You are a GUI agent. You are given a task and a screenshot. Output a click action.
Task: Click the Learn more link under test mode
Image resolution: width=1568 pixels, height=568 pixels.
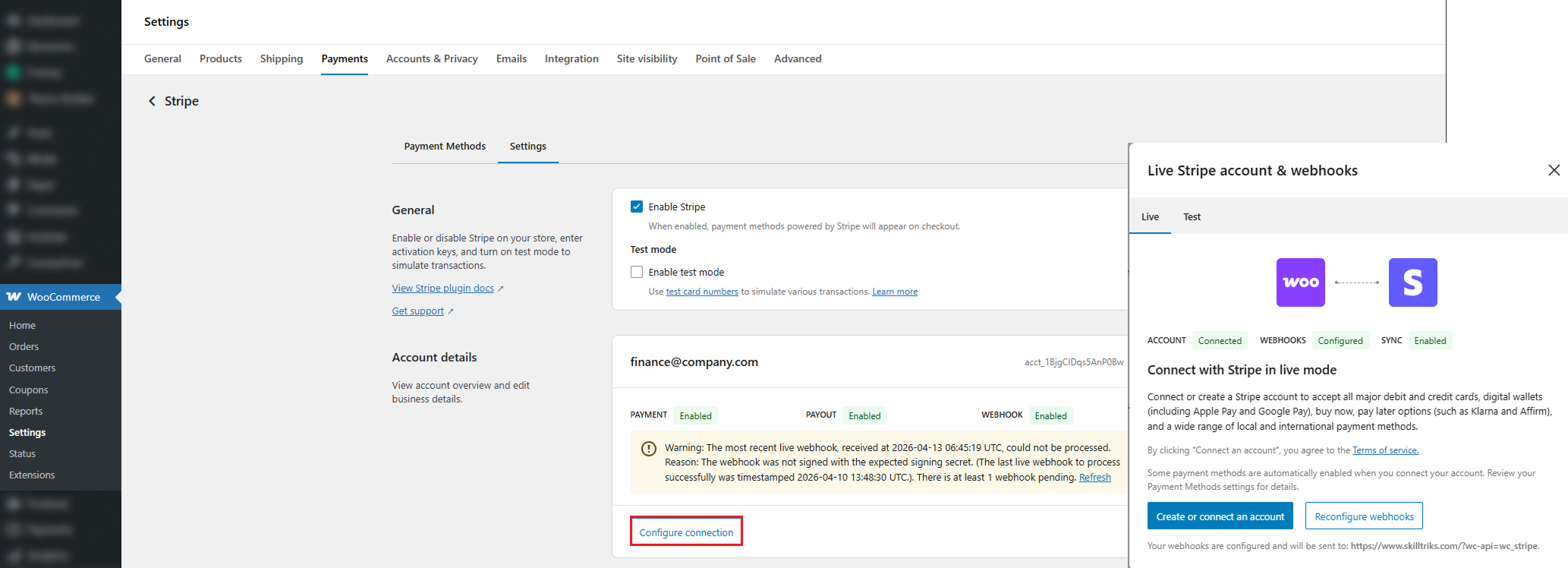[895, 292]
